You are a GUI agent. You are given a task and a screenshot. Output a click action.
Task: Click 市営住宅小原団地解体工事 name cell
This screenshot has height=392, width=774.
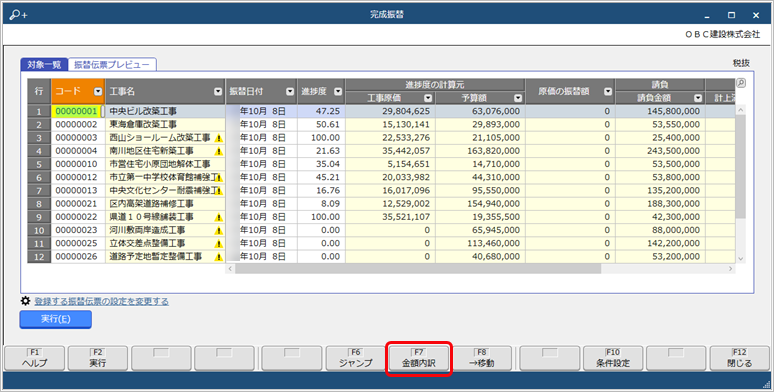165,164
